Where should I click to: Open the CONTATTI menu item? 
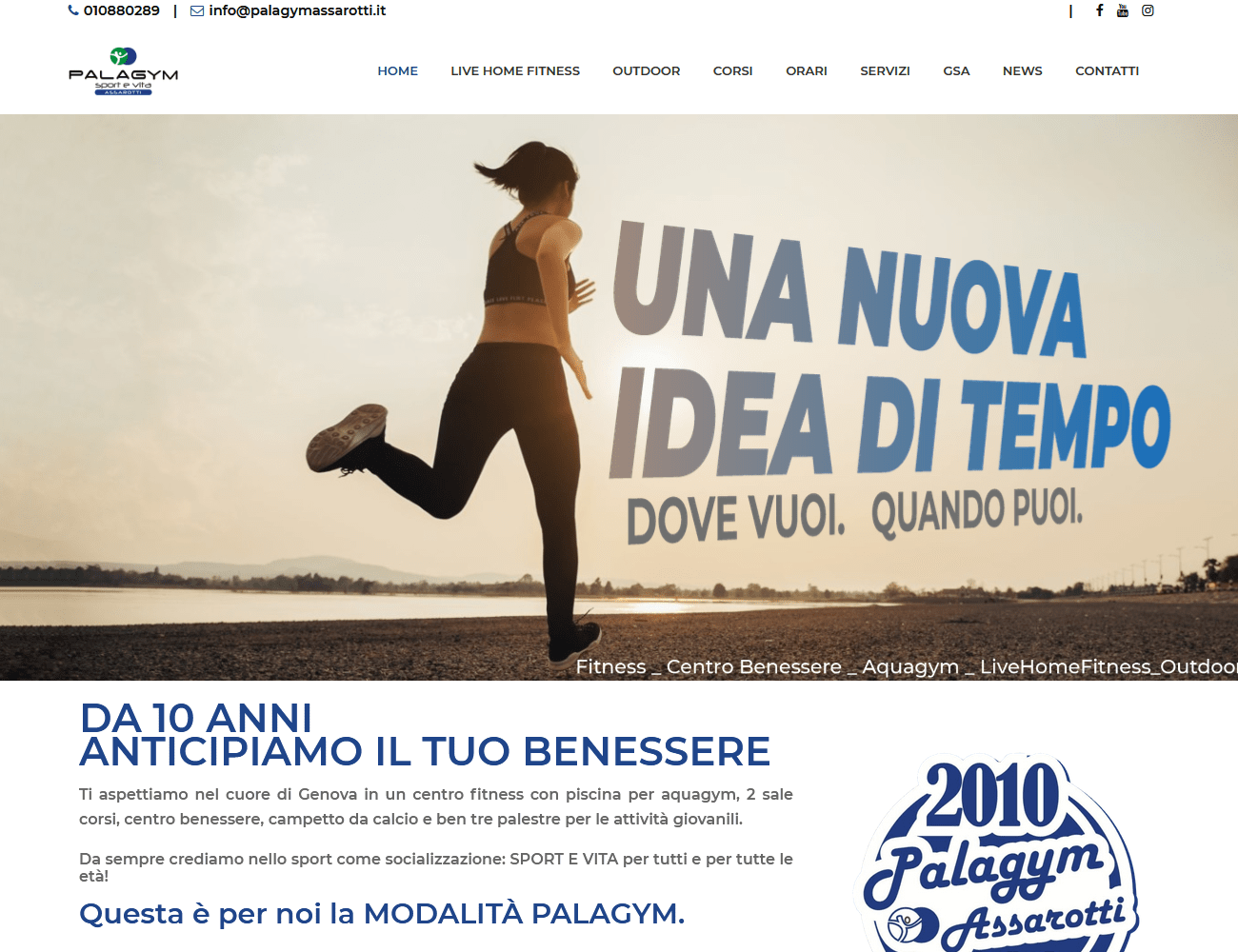(1107, 70)
